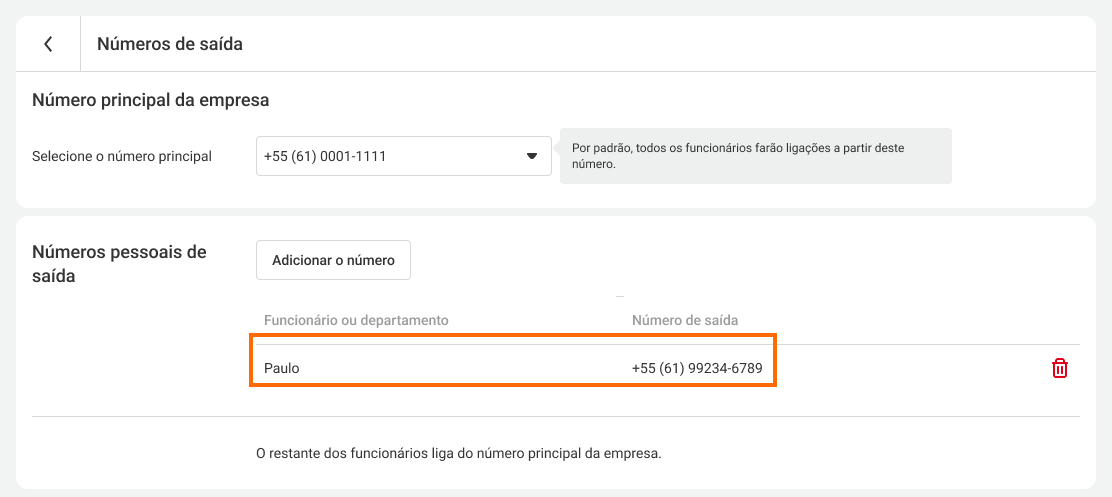The width and height of the screenshot is (1112, 497).
Task: Add a new personal outgoing number
Action: point(333,260)
